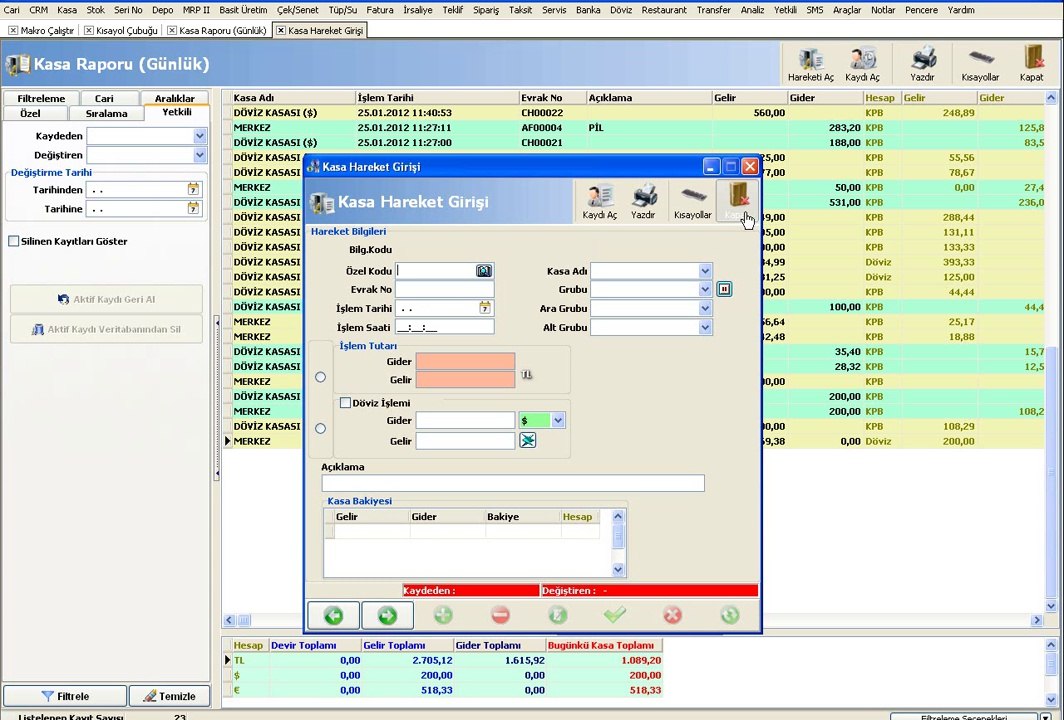Click green plus add record icon
This screenshot has height=720, width=1064.
click(x=442, y=615)
